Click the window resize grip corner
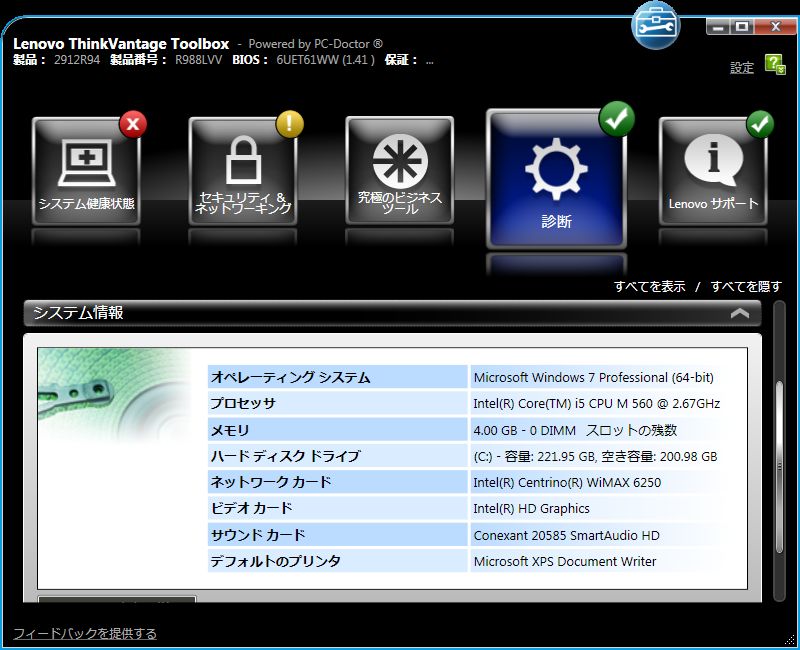 point(791,641)
